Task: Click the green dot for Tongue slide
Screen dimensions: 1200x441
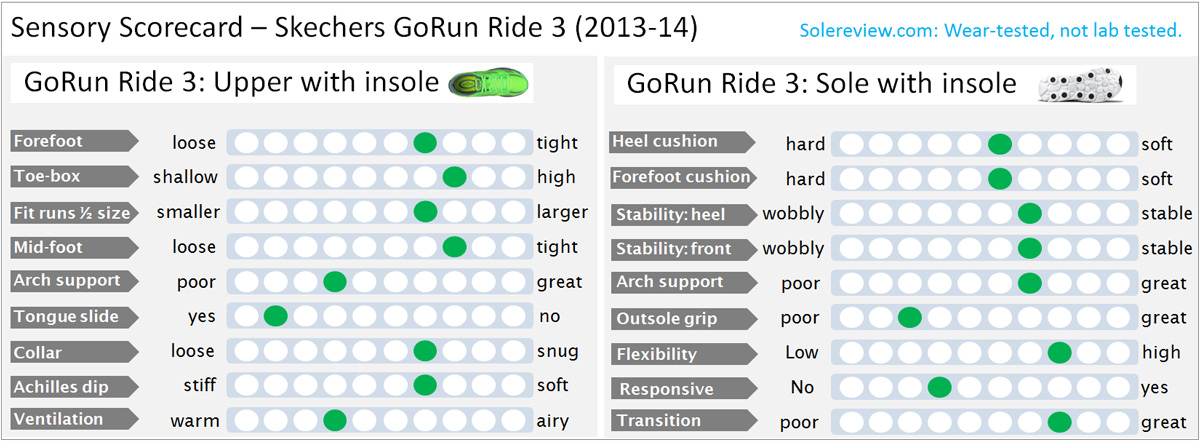Action: (x=275, y=317)
